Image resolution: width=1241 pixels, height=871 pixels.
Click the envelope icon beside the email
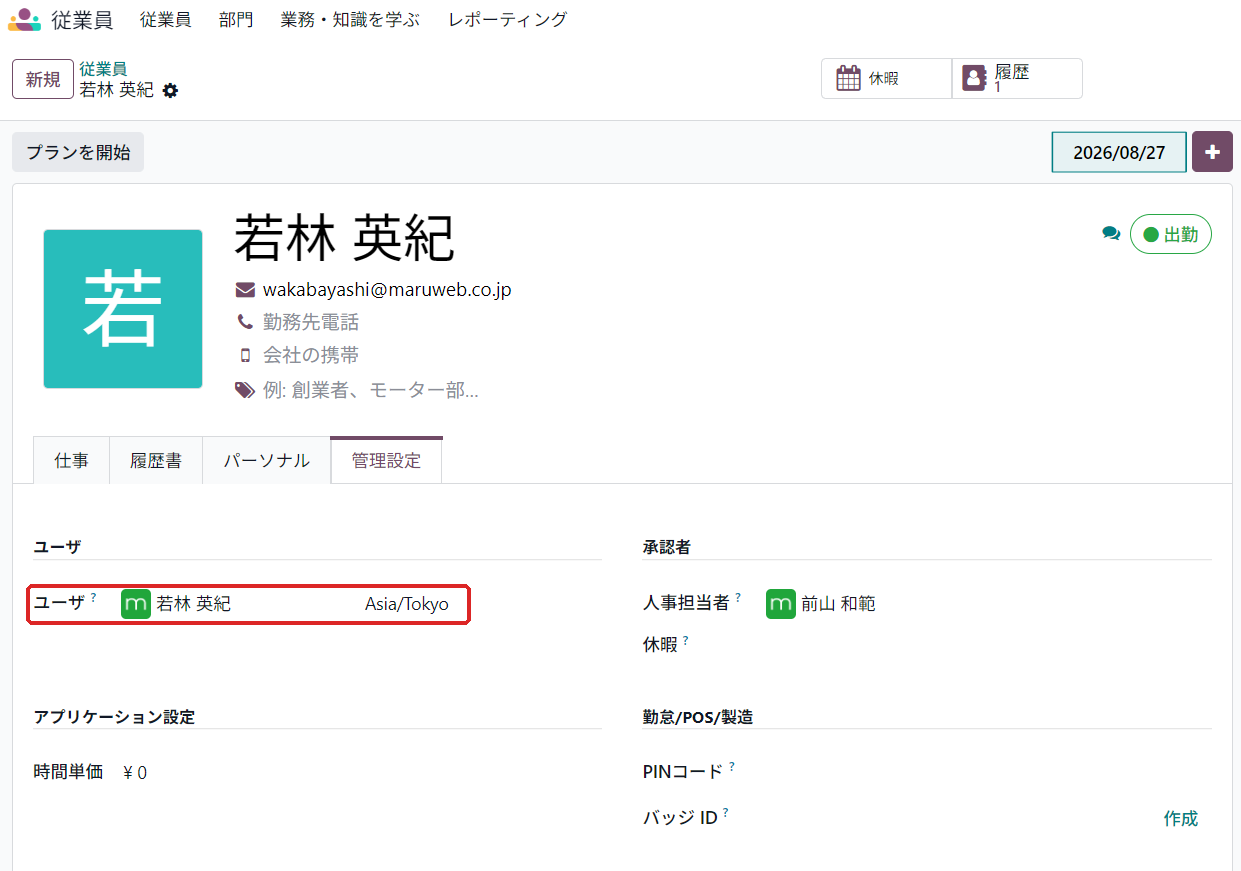click(x=245, y=290)
